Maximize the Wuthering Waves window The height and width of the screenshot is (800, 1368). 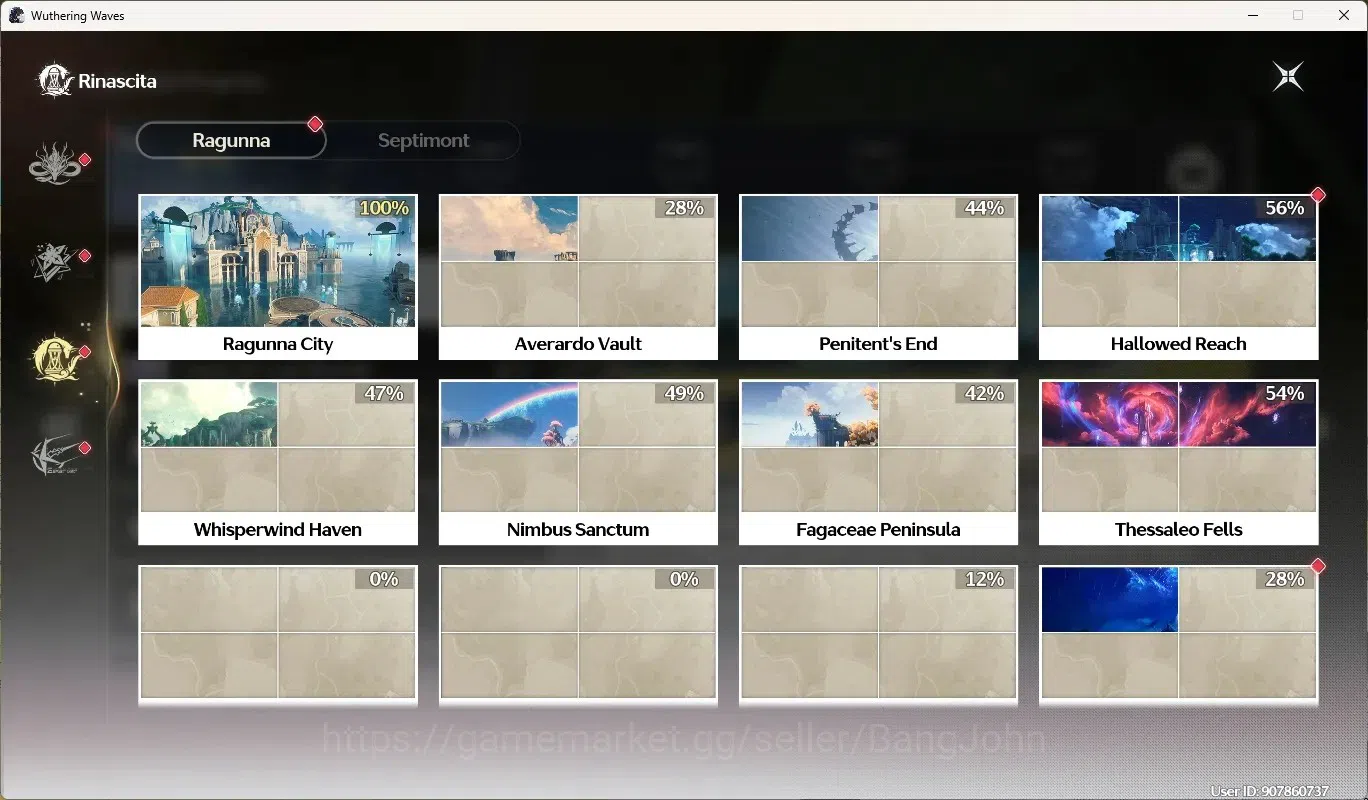[x=1298, y=15]
